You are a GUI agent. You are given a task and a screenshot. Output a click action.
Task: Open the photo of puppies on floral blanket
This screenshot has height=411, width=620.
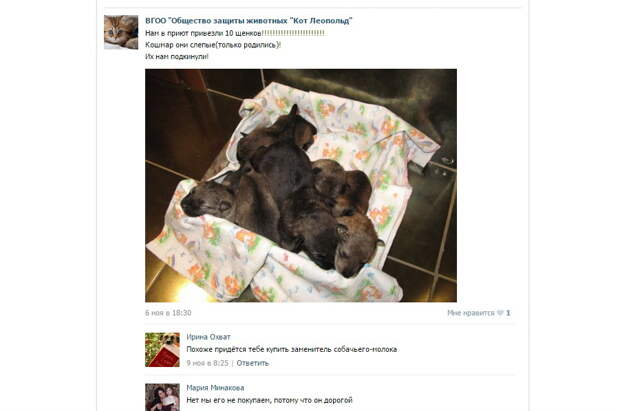301,186
